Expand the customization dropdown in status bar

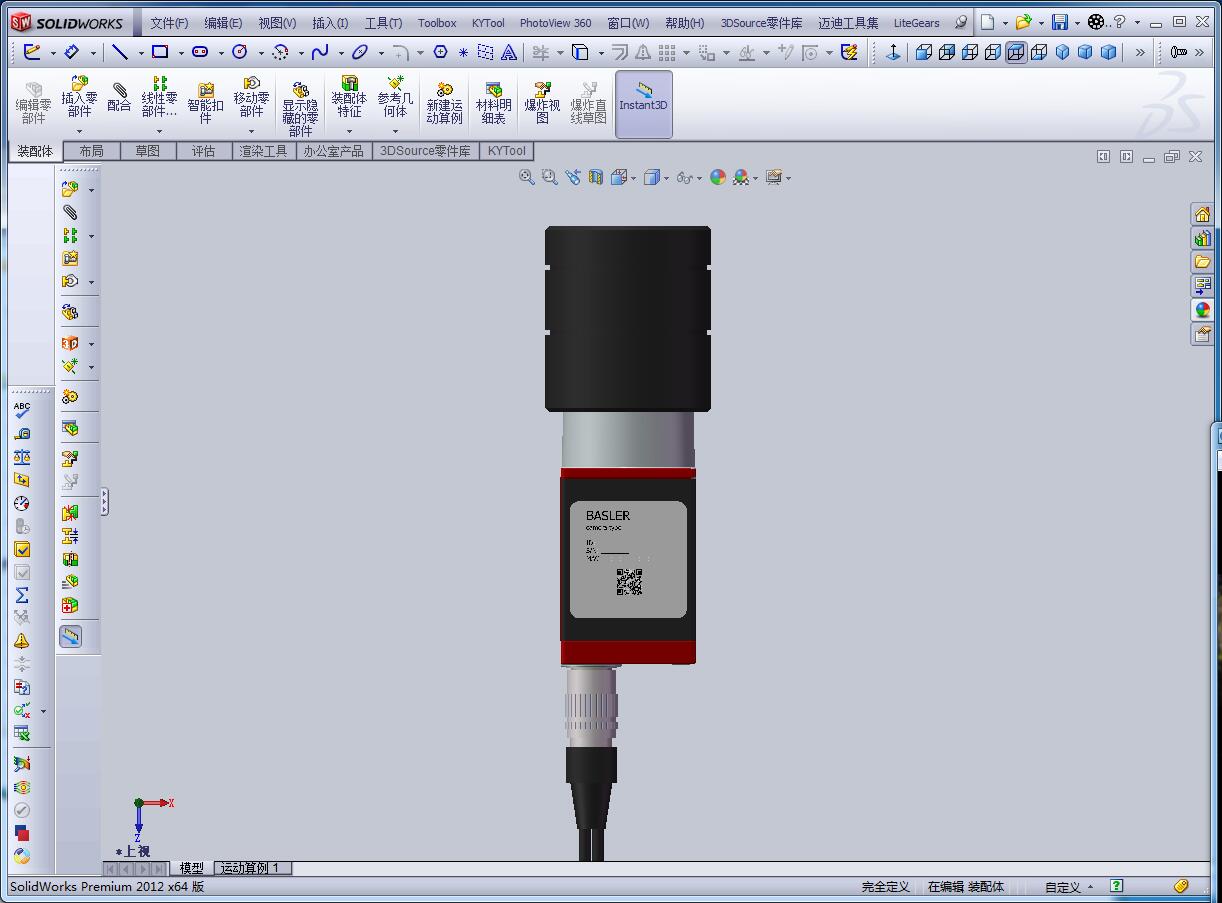[x=1090, y=887]
